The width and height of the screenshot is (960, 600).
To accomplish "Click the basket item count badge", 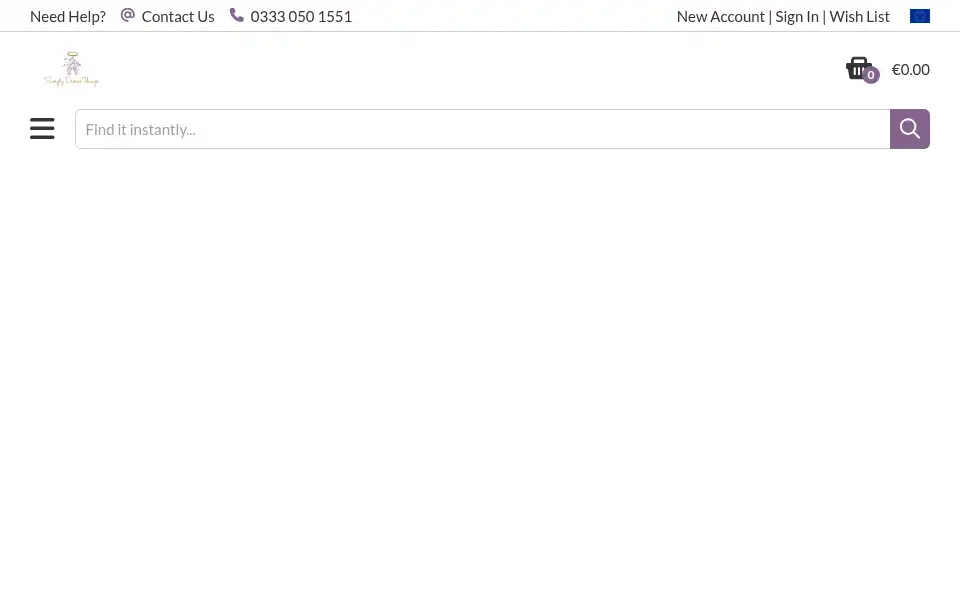I will (871, 75).
